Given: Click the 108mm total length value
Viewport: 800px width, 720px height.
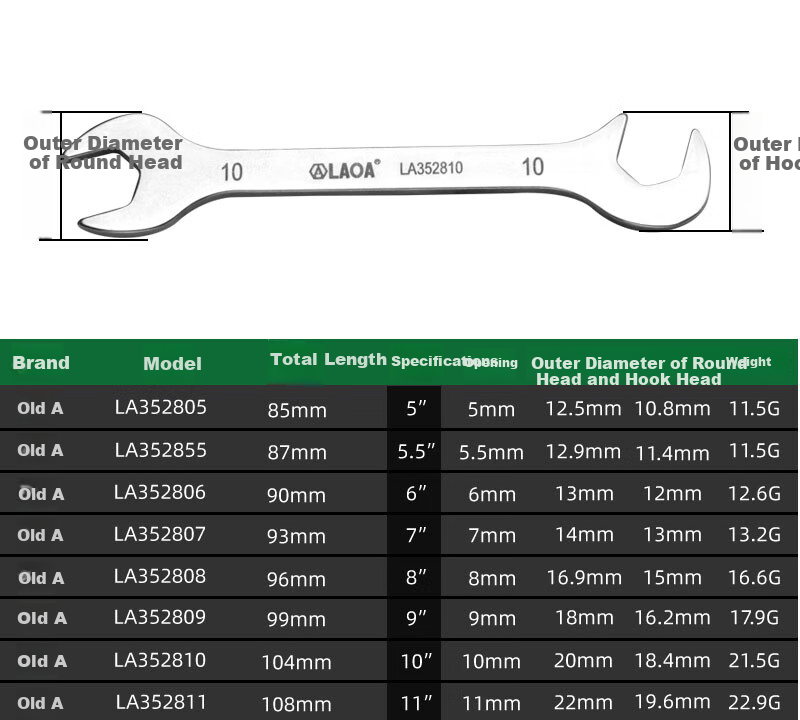Looking at the screenshot, I should pyautogui.click(x=296, y=705).
